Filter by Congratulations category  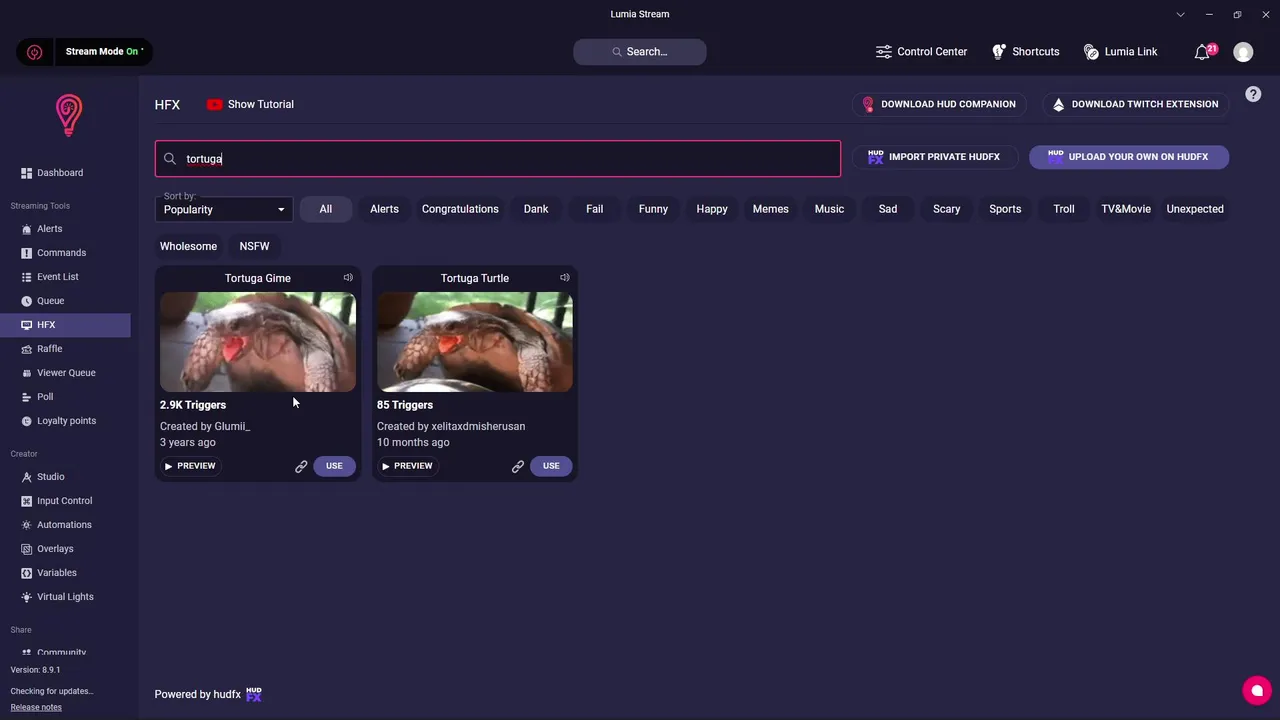tap(460, 209)
